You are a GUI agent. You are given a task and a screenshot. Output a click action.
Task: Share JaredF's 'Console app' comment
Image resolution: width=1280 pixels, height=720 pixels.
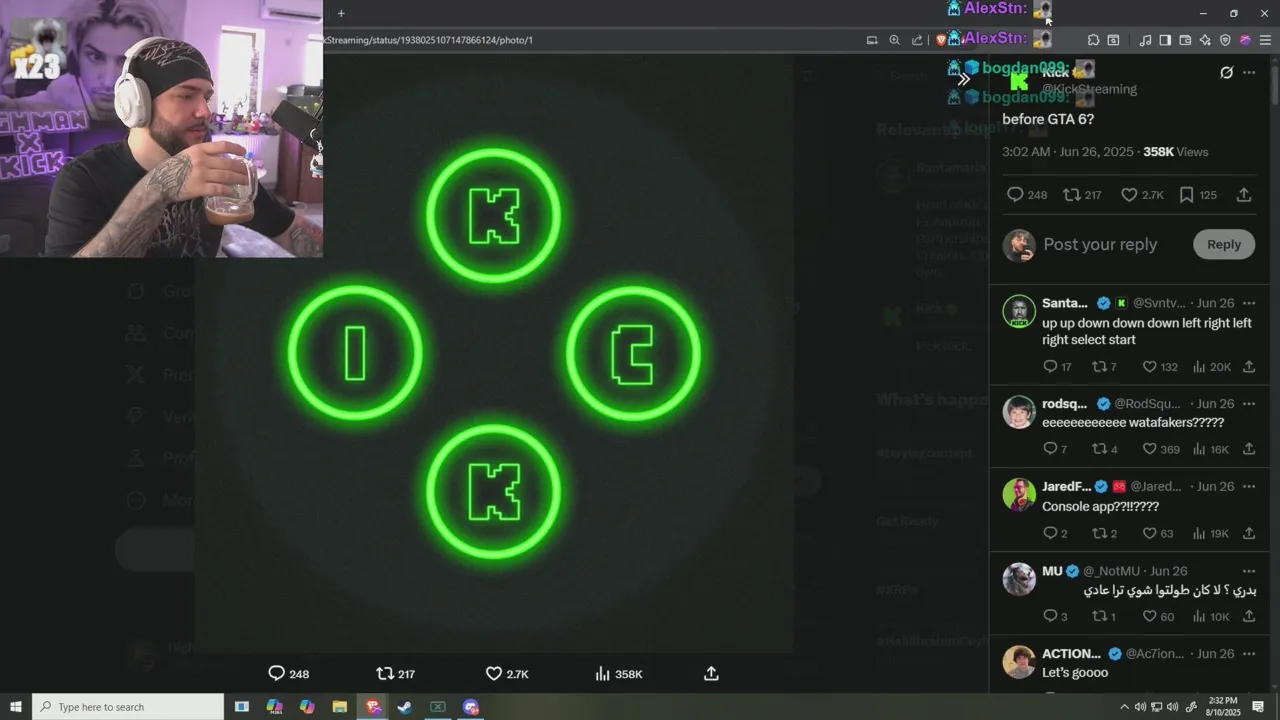[1249, 534]
